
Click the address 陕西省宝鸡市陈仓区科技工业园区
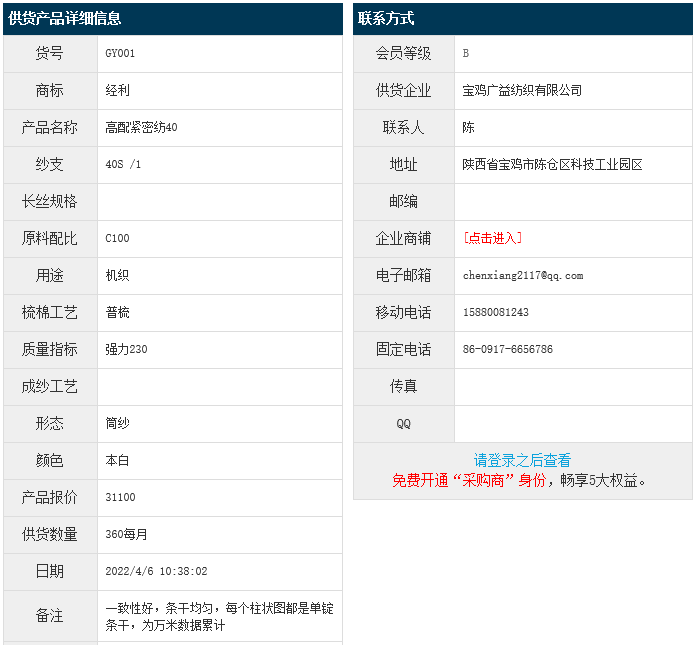(552, 164)
